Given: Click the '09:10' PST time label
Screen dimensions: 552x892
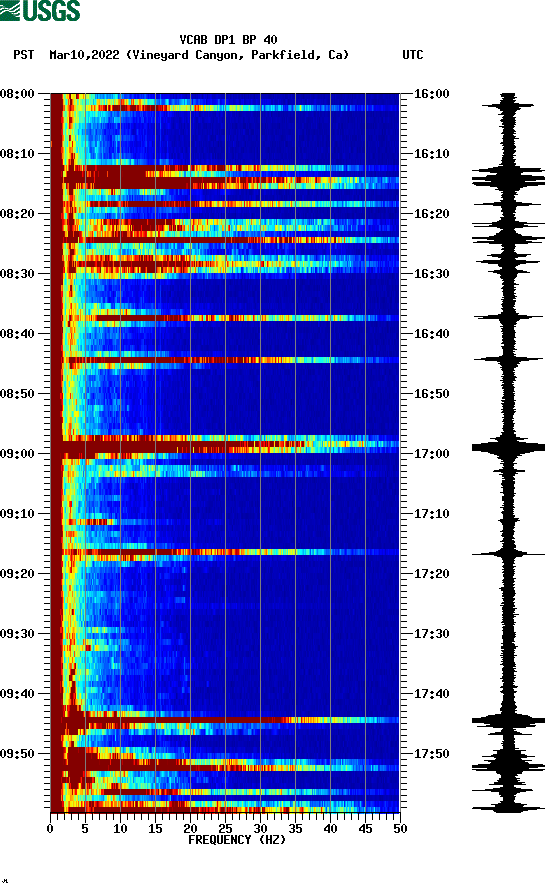Looking at the screenshot, I should [17, 514].
